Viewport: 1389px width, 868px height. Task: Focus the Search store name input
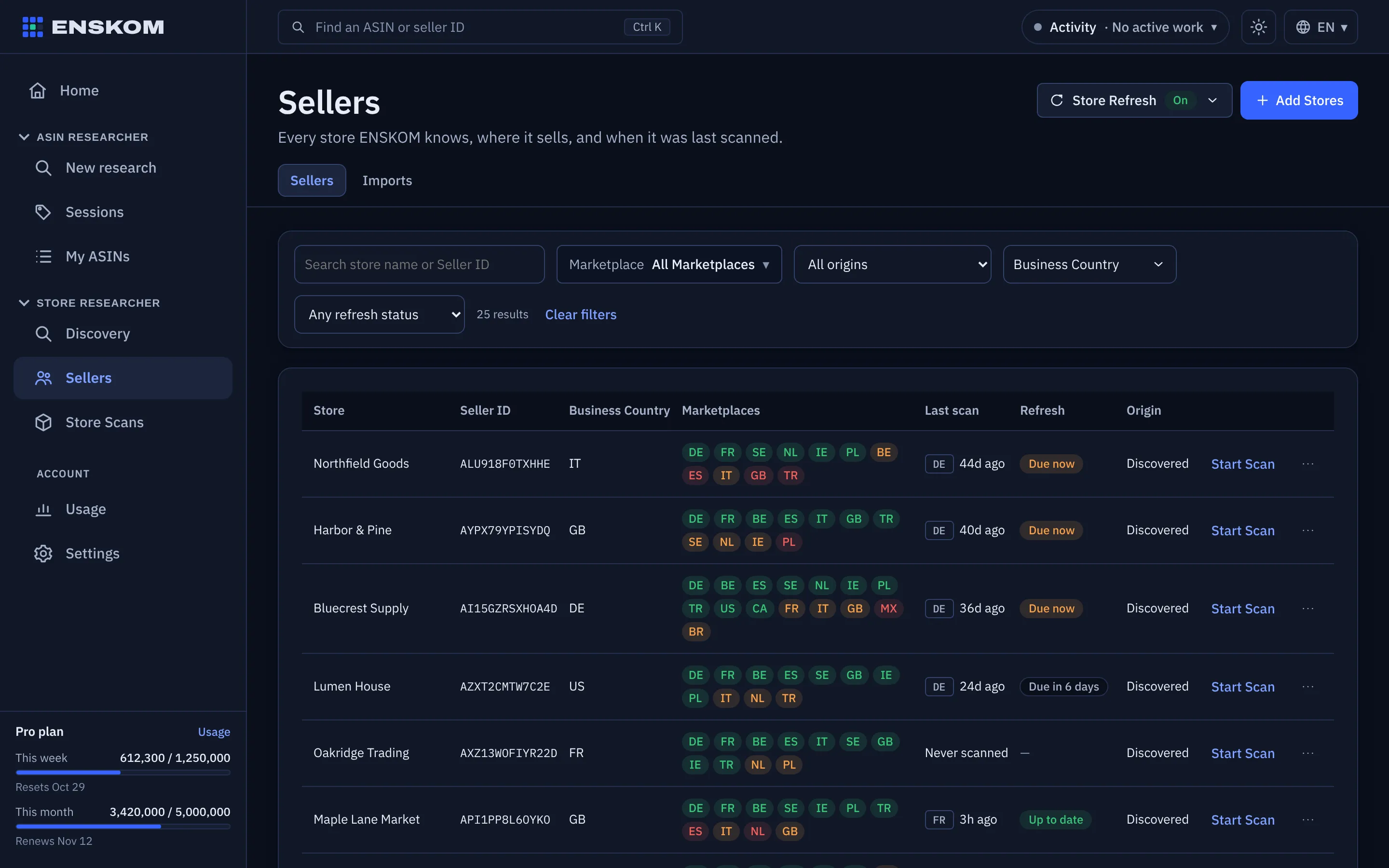(419, 264)
